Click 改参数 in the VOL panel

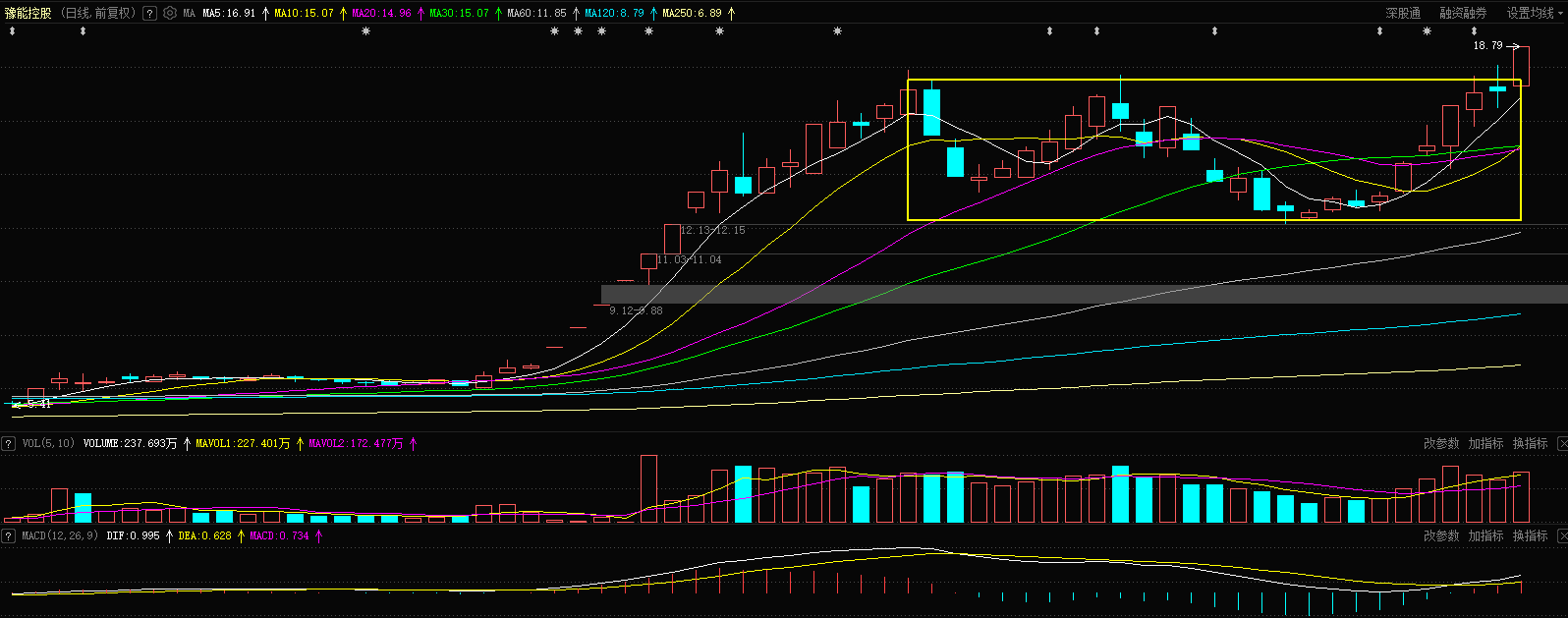[x=1441, y=443]
